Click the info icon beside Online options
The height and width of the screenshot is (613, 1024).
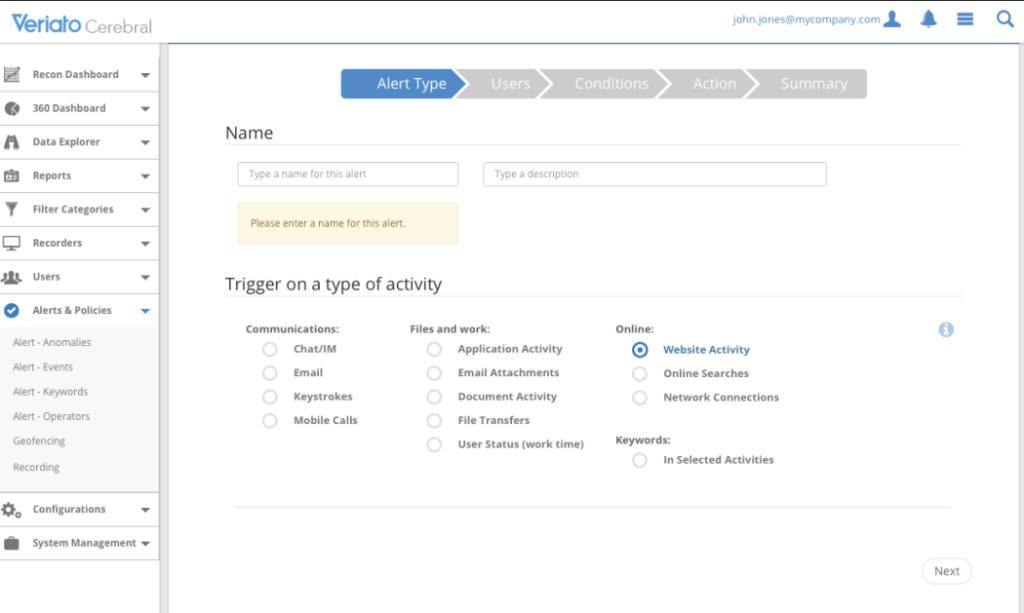click(x=946, y=329)
